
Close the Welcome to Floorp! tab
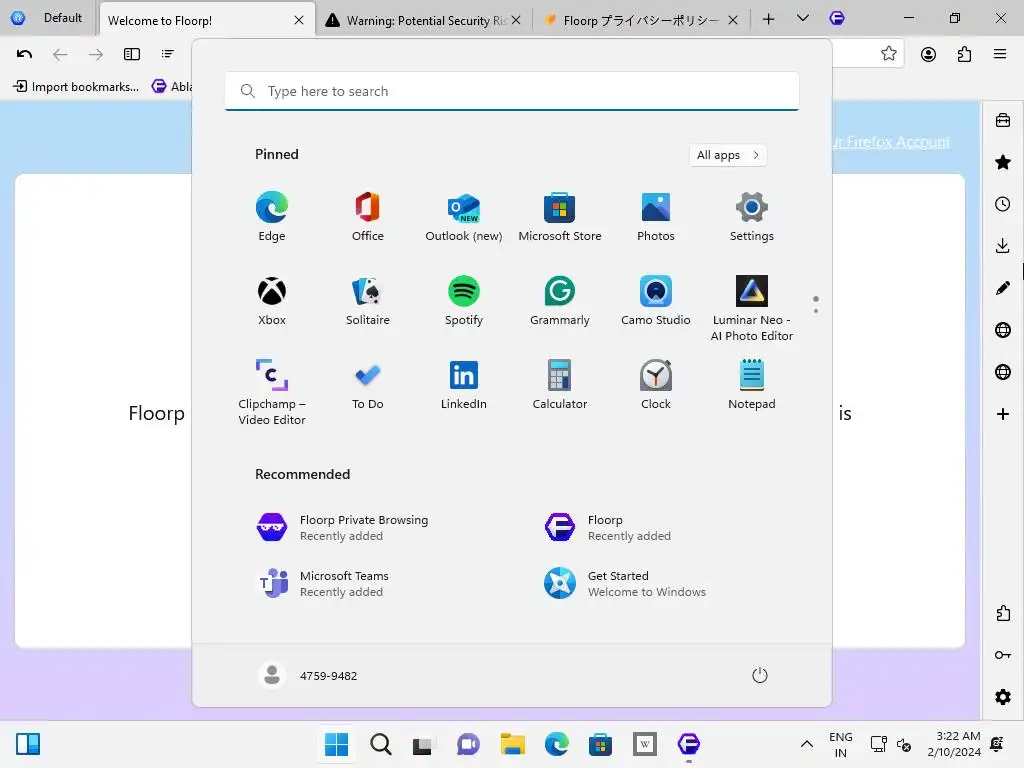point(299,20)
